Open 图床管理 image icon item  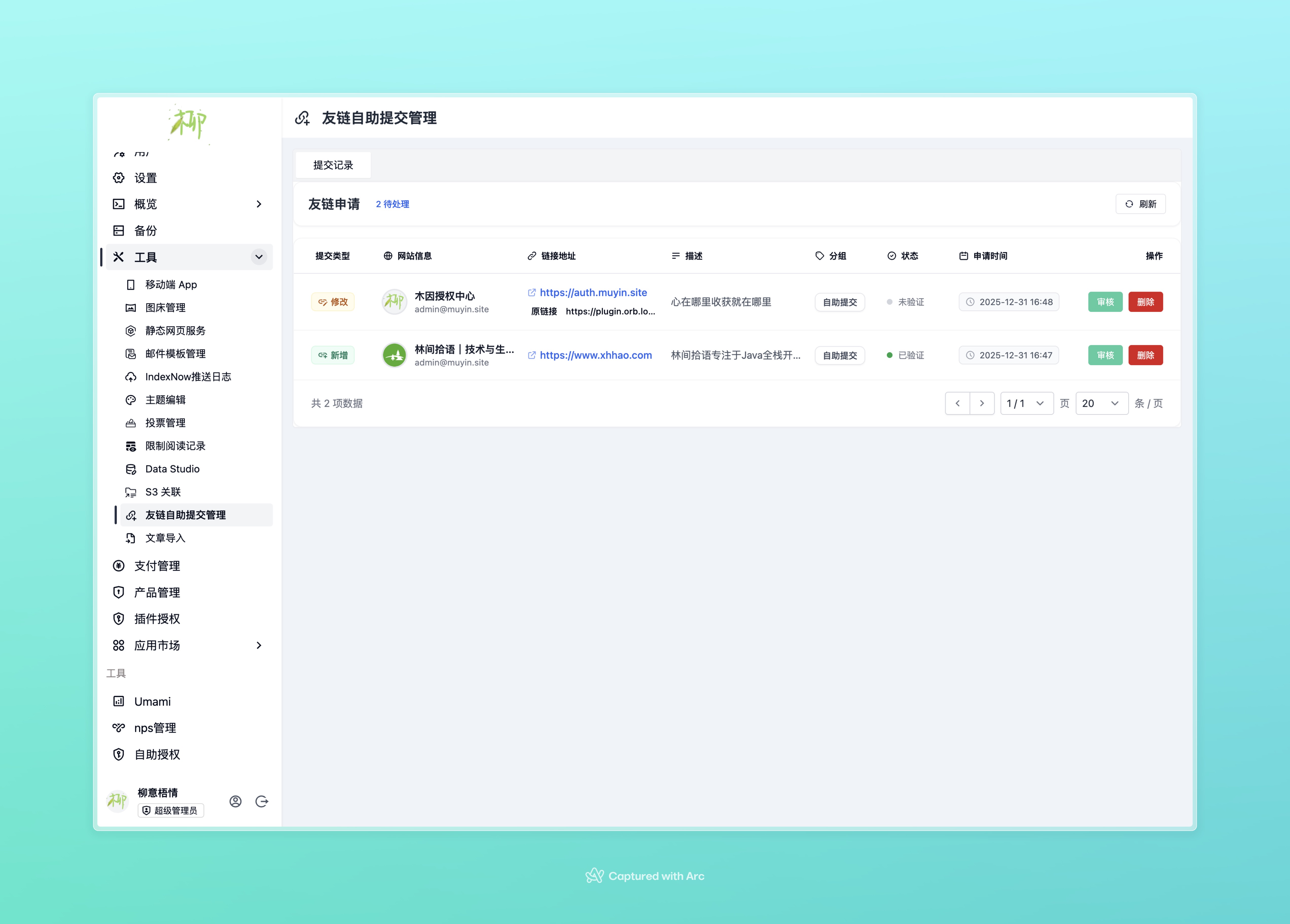click(x=131, y=308)
